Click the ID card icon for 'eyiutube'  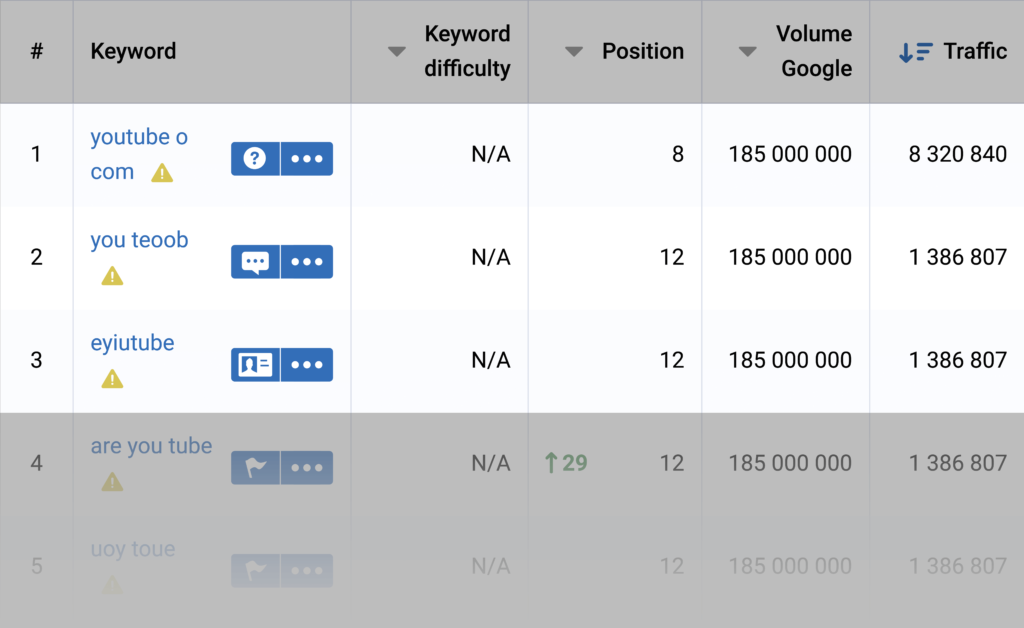(x=255, y=365)
